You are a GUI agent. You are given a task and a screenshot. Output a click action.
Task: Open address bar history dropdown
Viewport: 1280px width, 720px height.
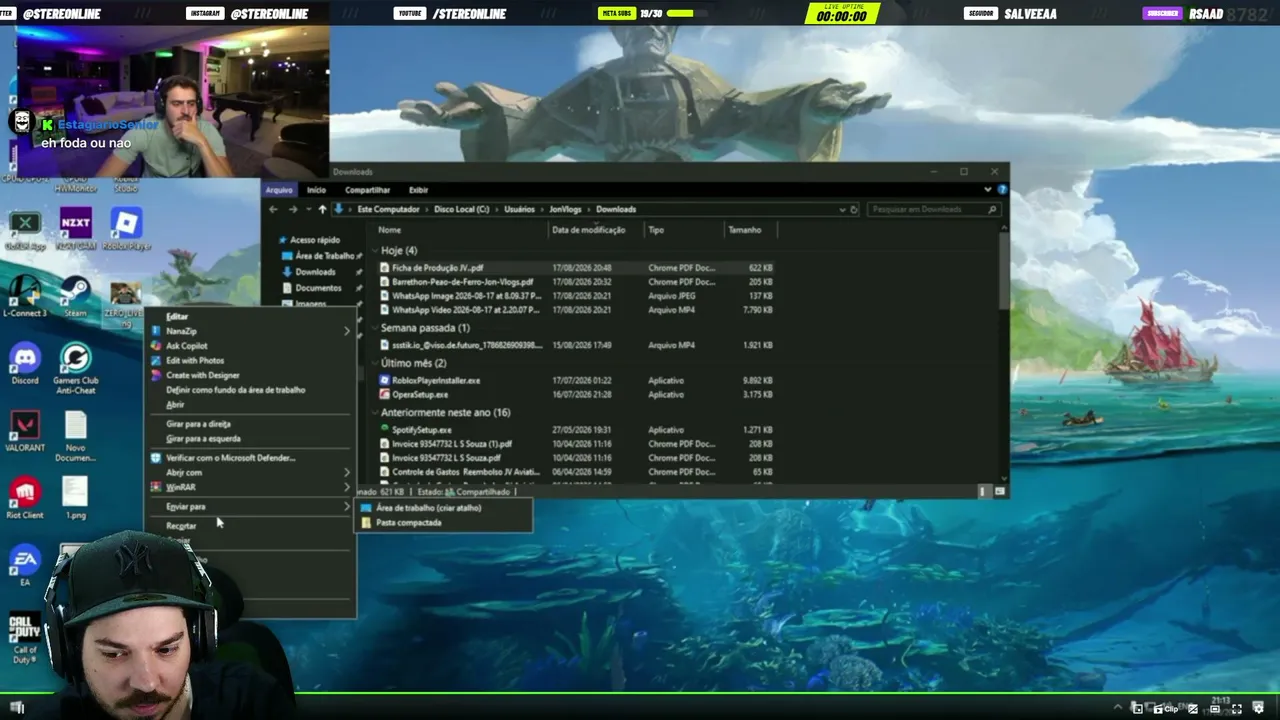842,209
